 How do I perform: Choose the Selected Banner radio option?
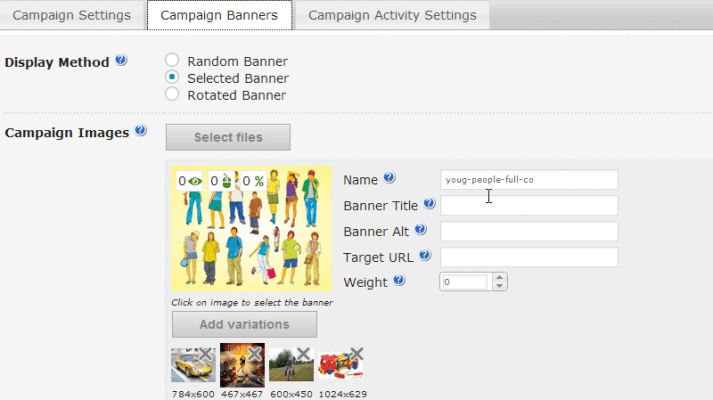coord(172,78)
